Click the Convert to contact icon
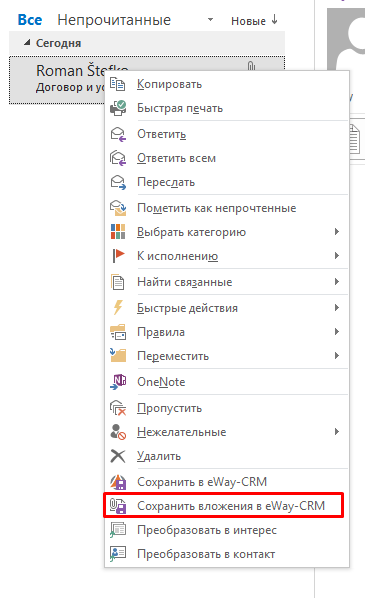This screenshot has height=598, width=365. [117, 554]
